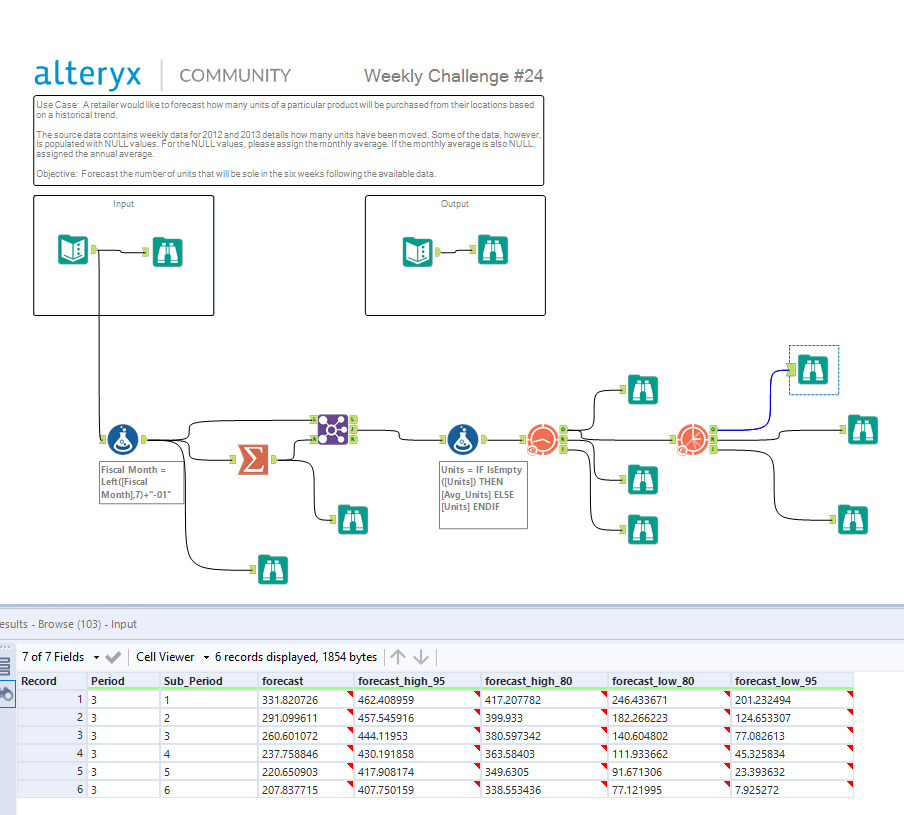Select the Browse tool fed by Summarize
The height and width of the screenshot is (815, 904).
point(353,519)
